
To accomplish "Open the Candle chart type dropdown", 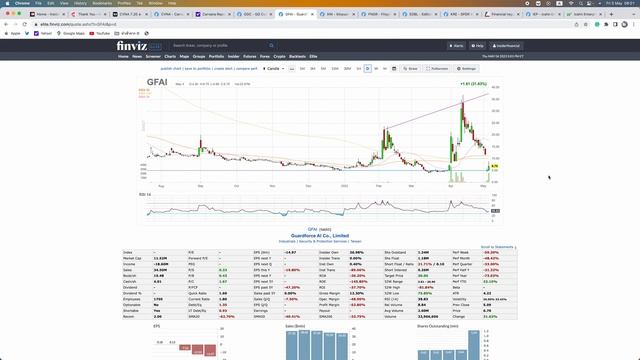I will 273,69.
